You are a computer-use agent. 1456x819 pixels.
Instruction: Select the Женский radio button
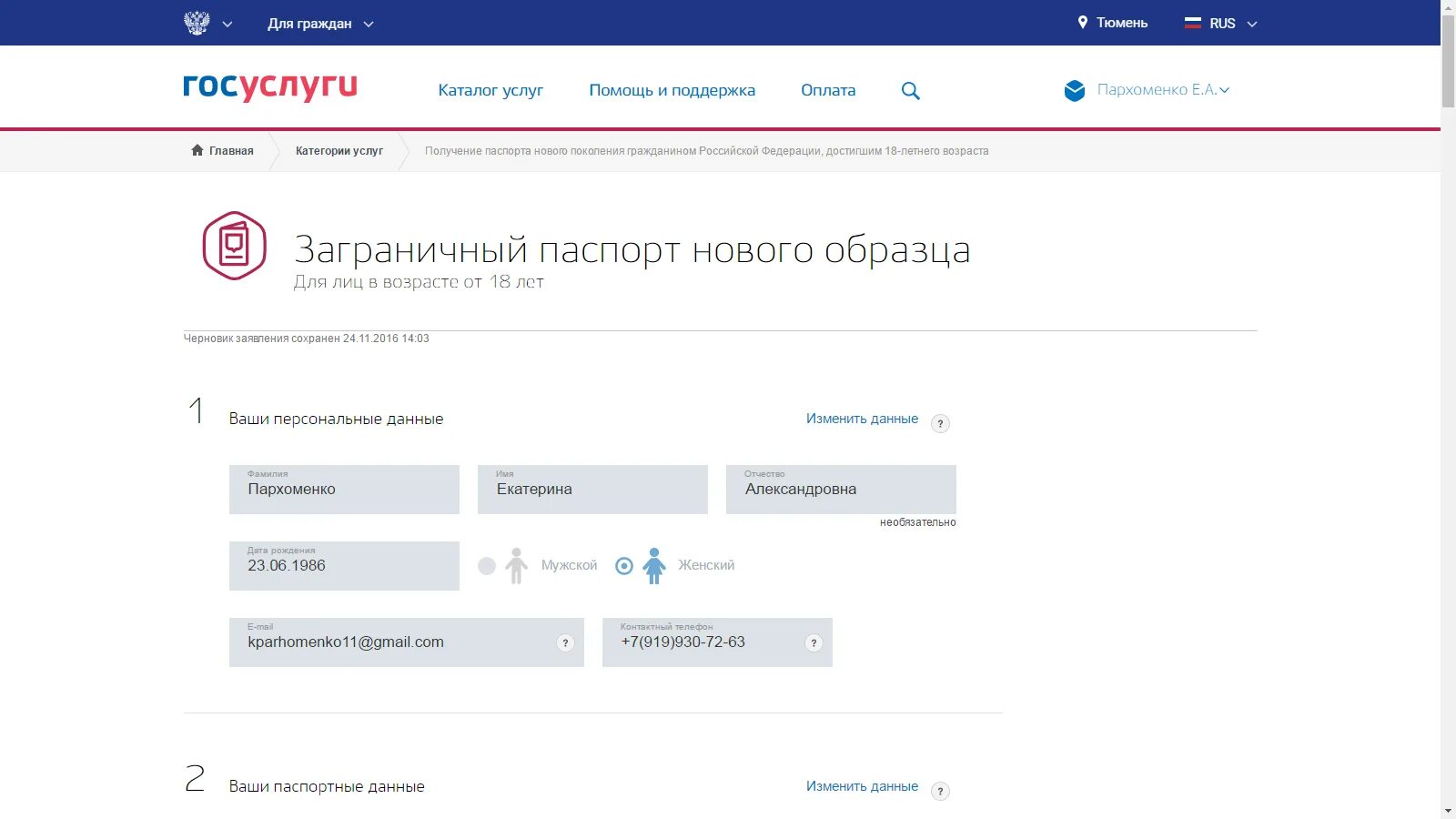(624, 566)
